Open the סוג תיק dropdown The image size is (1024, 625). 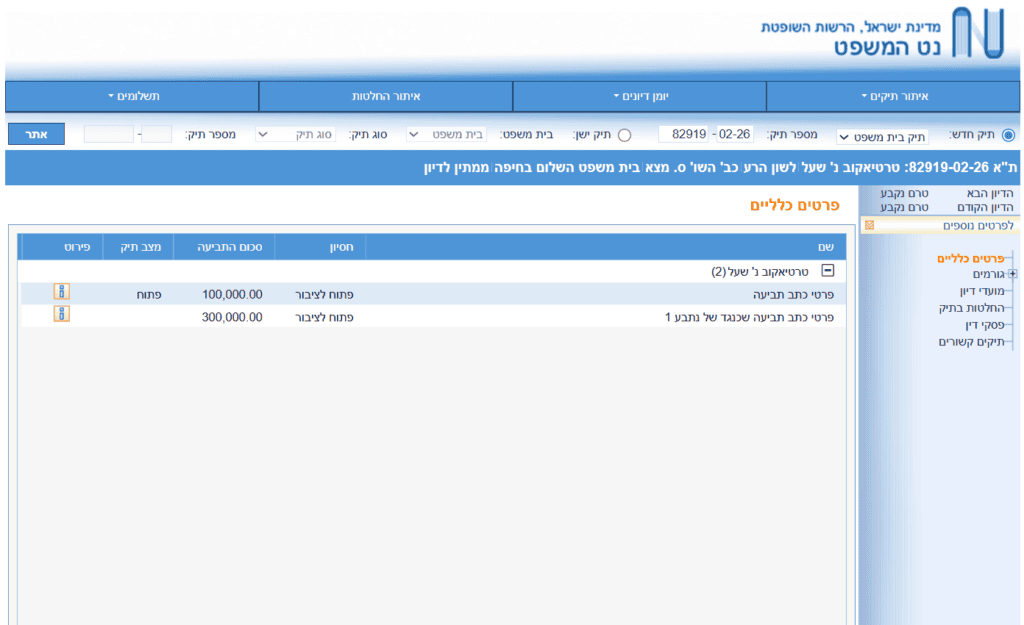point(296,135)
